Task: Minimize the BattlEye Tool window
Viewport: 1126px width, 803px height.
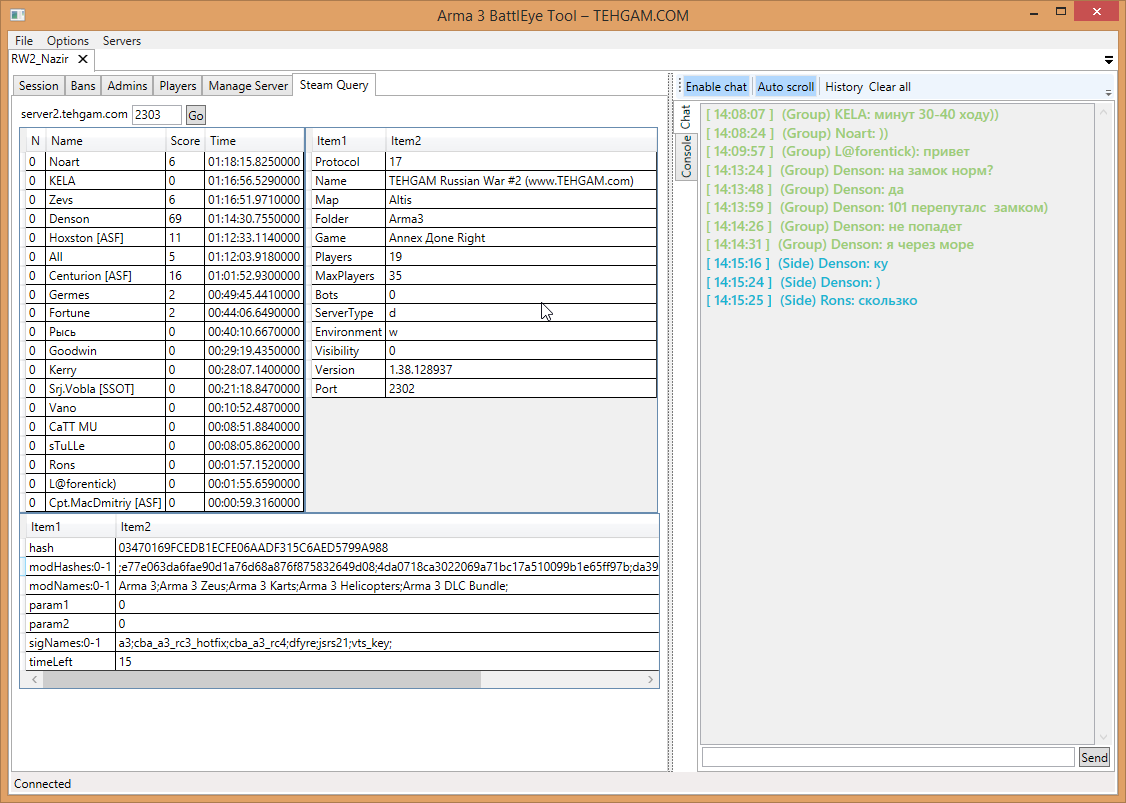Action: [1034, 14]
